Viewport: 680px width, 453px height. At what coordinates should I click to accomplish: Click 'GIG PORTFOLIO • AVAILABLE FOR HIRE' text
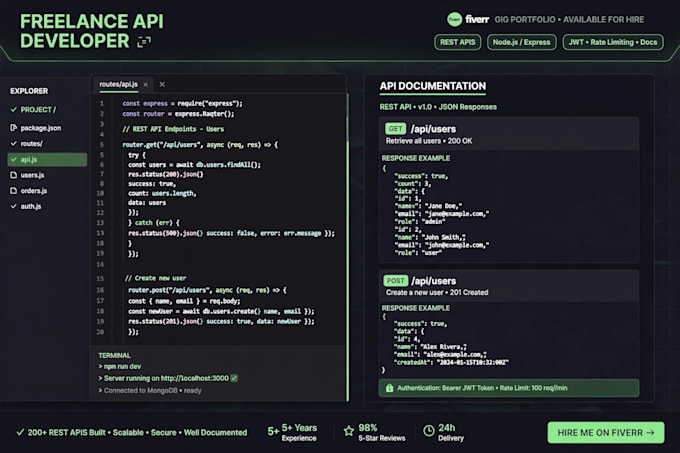tap(569, 20)
